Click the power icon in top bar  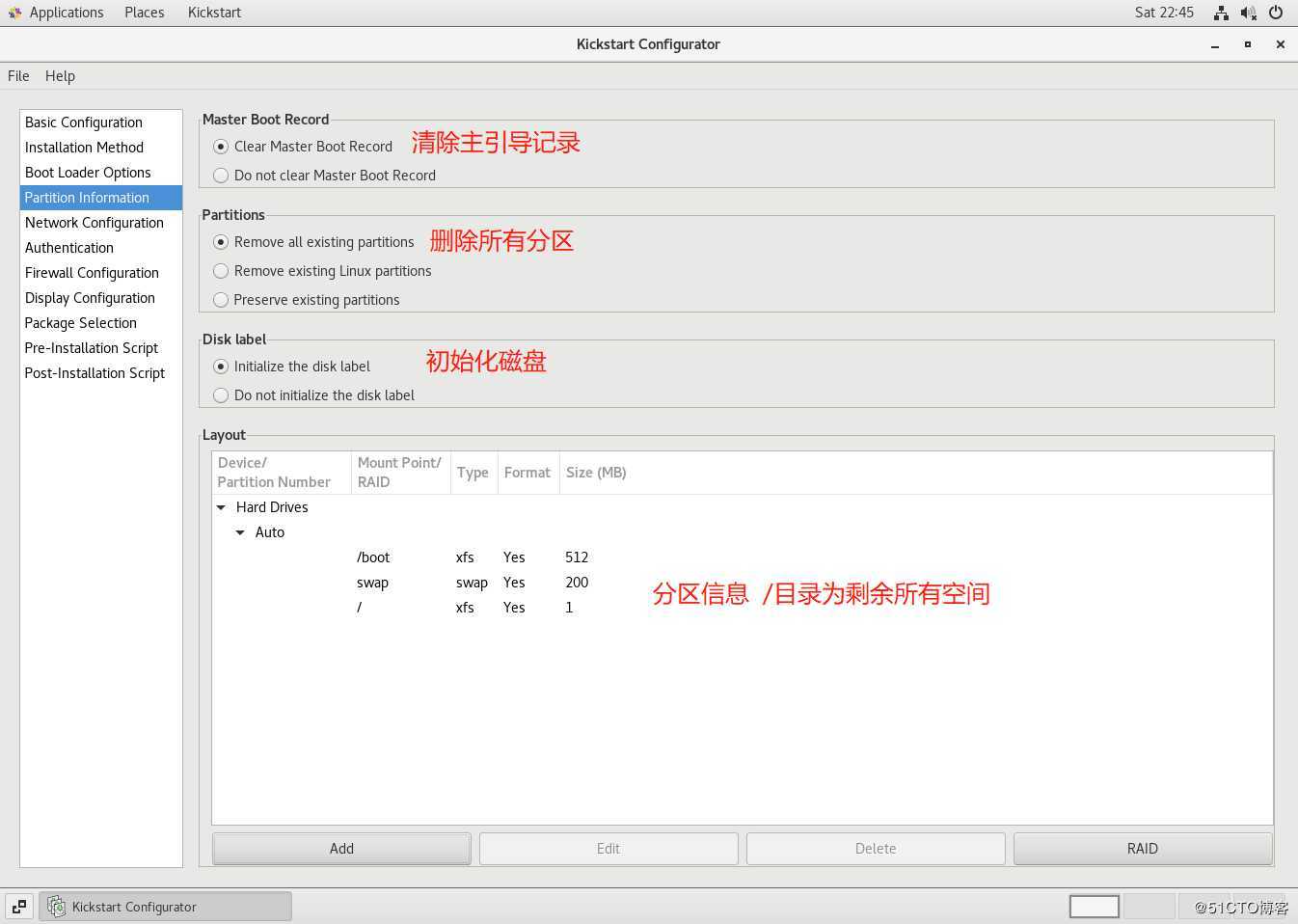[x=1276, y=13]
